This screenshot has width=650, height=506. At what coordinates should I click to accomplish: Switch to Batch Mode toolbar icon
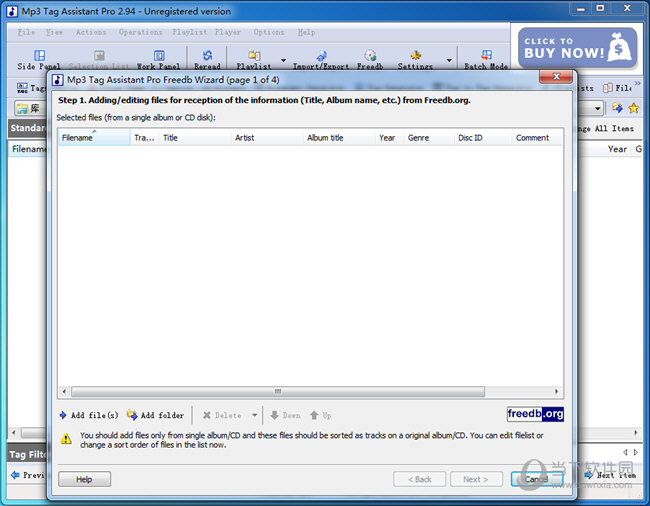coord(486,59)
